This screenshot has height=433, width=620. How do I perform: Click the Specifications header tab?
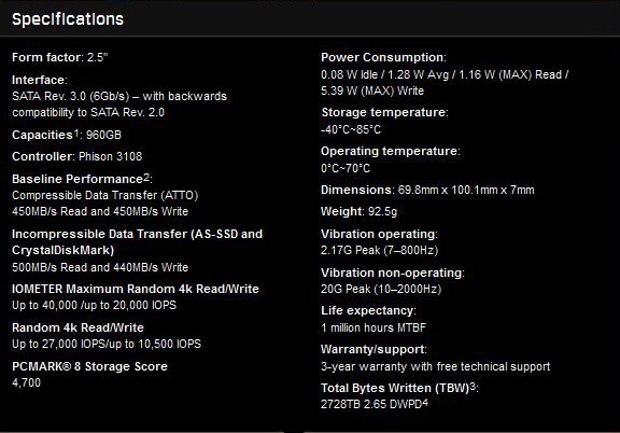click(x=68, y=19)
